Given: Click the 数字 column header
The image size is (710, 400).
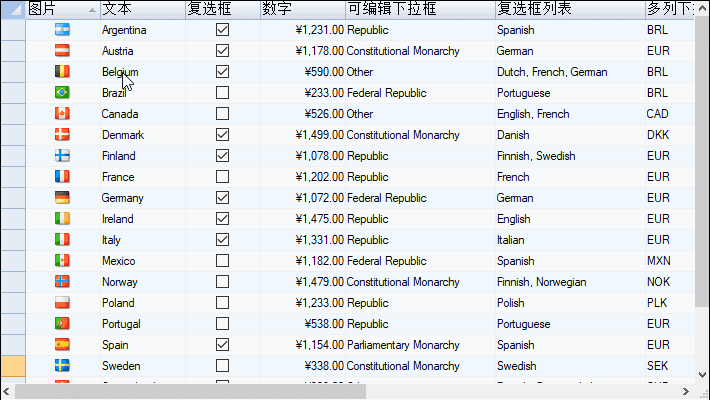Looking at the screenshot, I should click(x=300, y=9).
